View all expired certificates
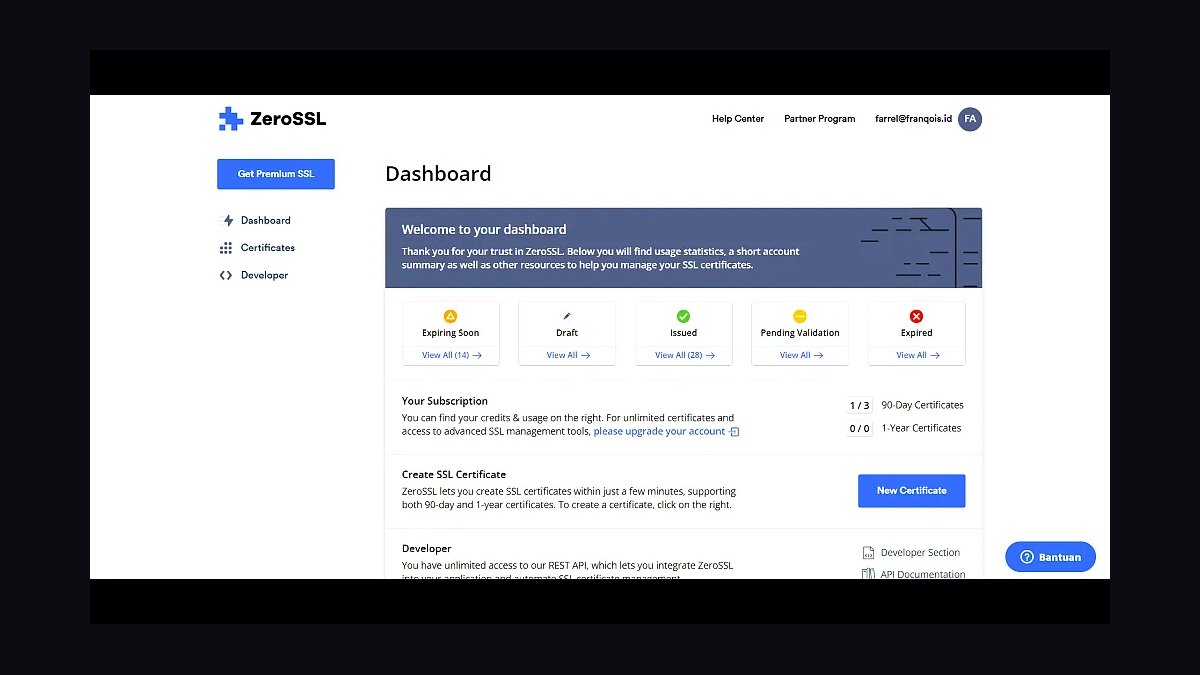The height and width of the screenshot is (675, 1200). (x=917, y=355)
